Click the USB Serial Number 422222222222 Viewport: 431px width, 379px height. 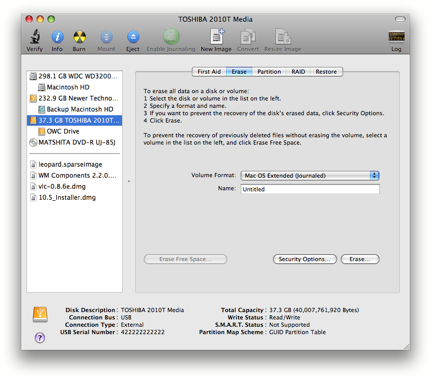tap(143, 332)
